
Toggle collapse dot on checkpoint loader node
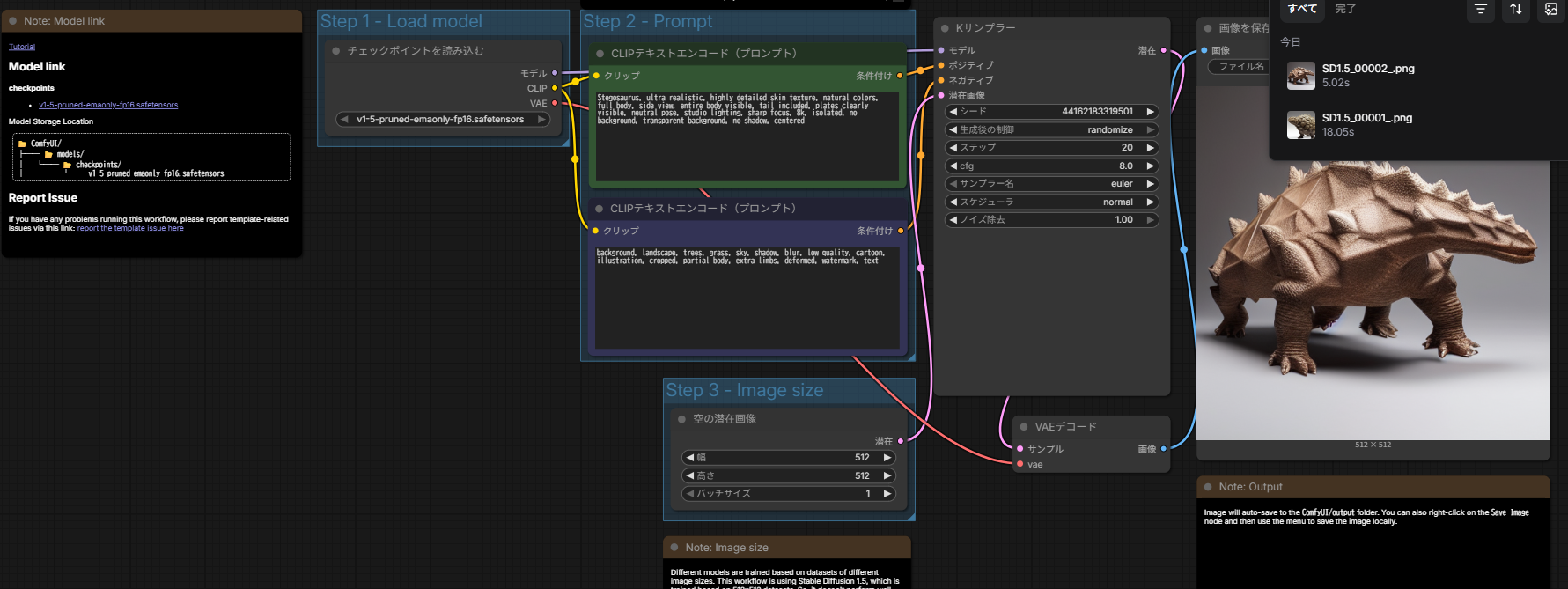[x=336, y=51]
